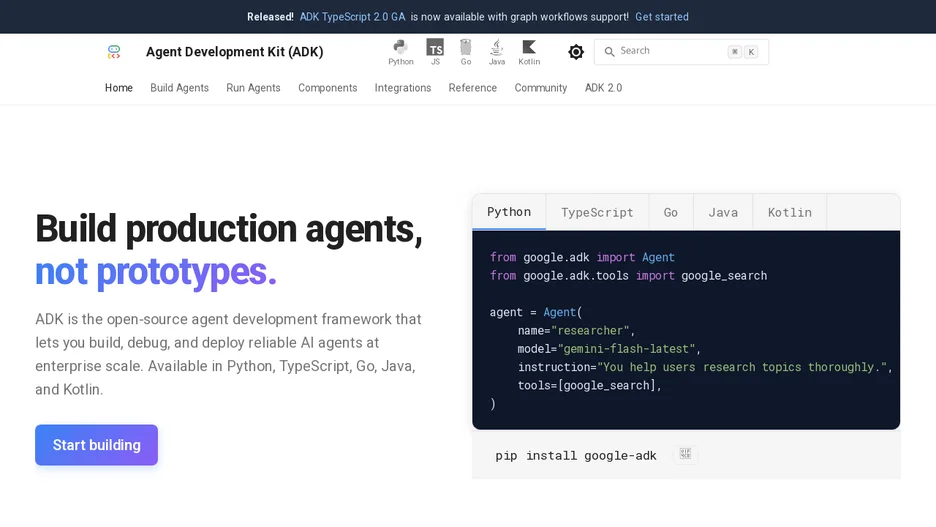Click the name="researcher" code line
The width and height of the screenshot is (936, 527).
(577, 331)
